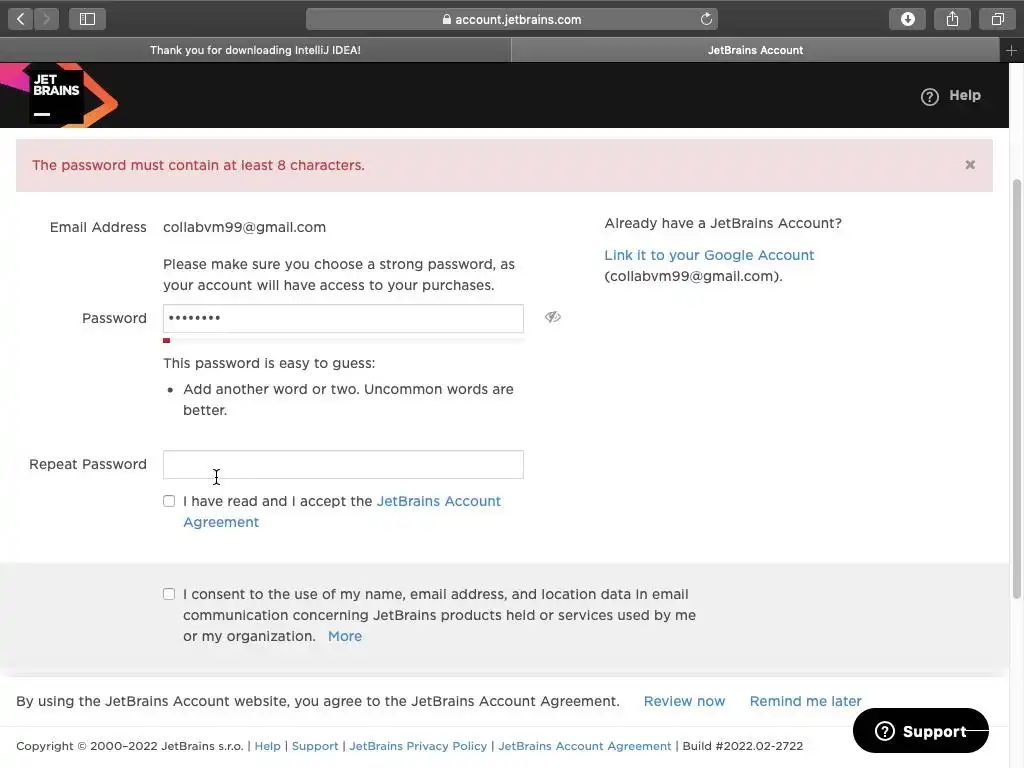The width and height of the screenshot is (1024, 768).
Task: Click Remind me later link
Action: pos(805,701)
